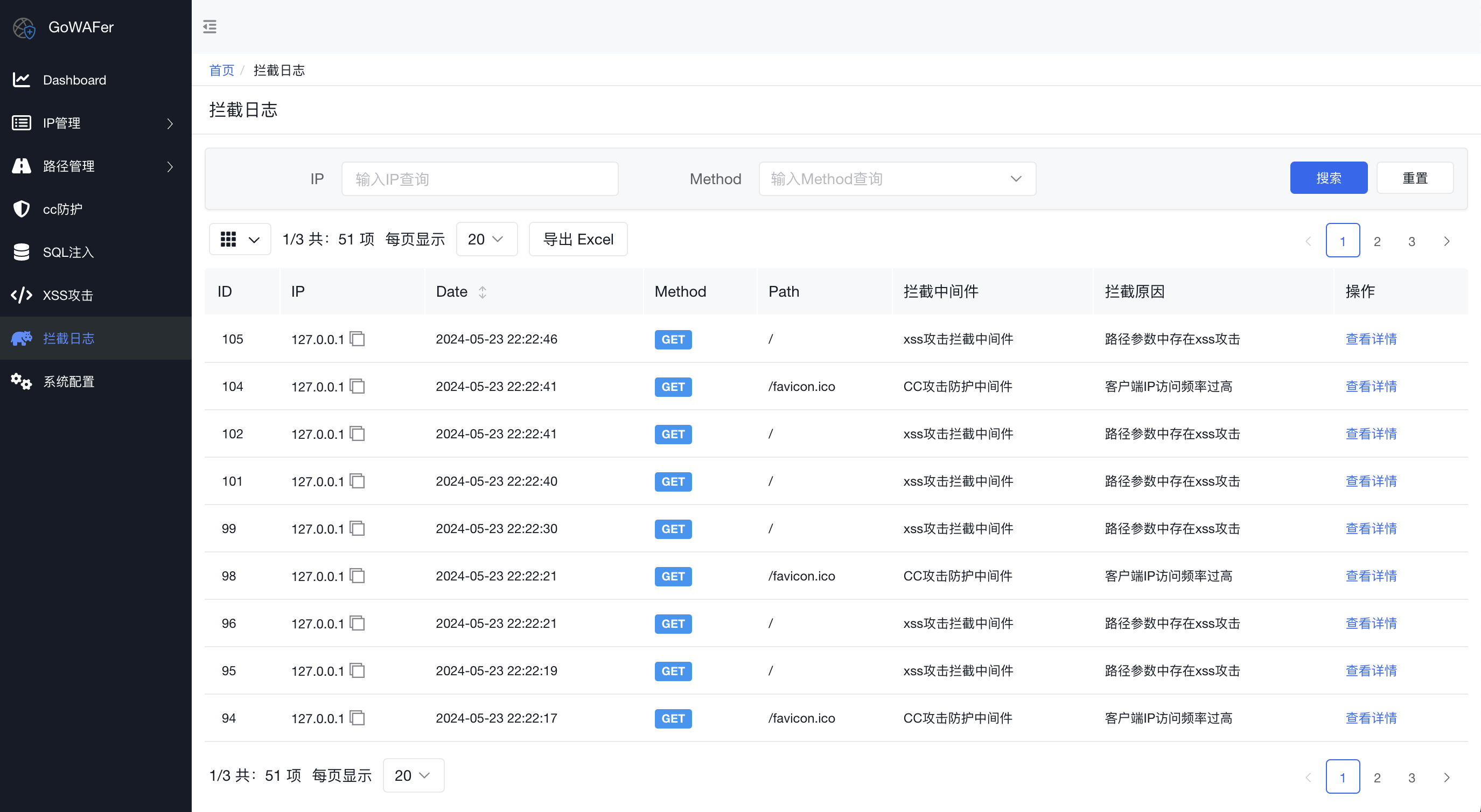Screen dimensions: 1481x812
Task: Copy IP in row with ID 98
Action: click(x=357, y=576)
